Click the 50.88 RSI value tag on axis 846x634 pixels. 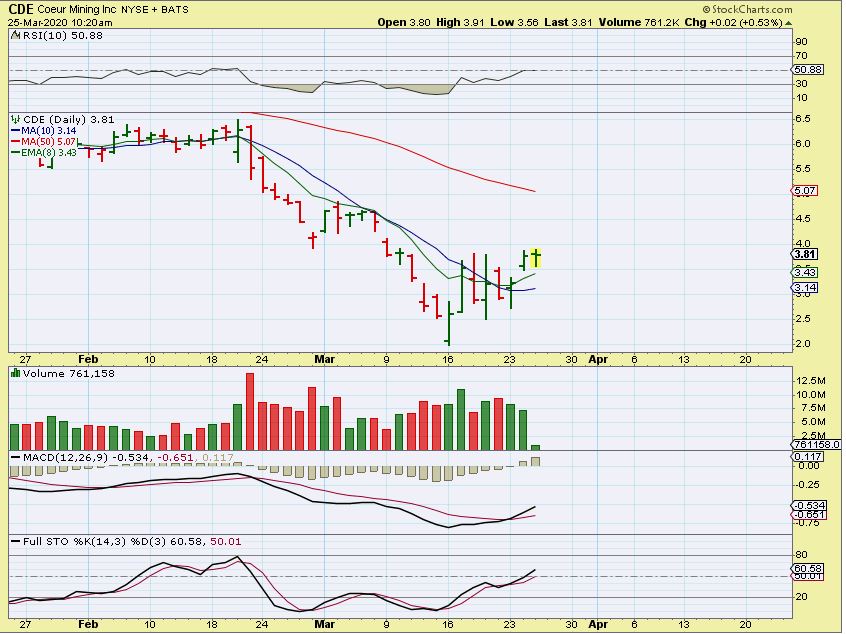tap(808, 70)
